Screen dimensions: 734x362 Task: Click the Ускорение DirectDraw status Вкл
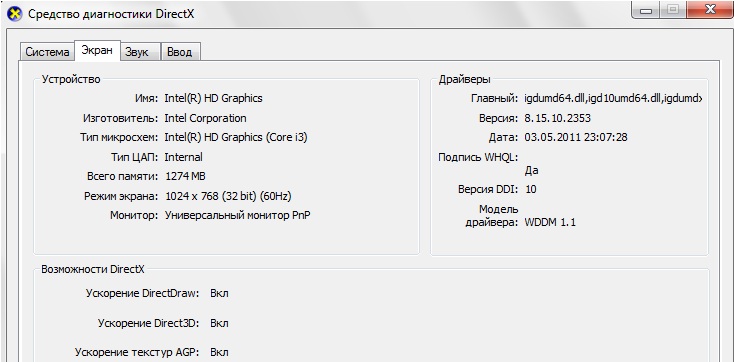tap(219, 294)
